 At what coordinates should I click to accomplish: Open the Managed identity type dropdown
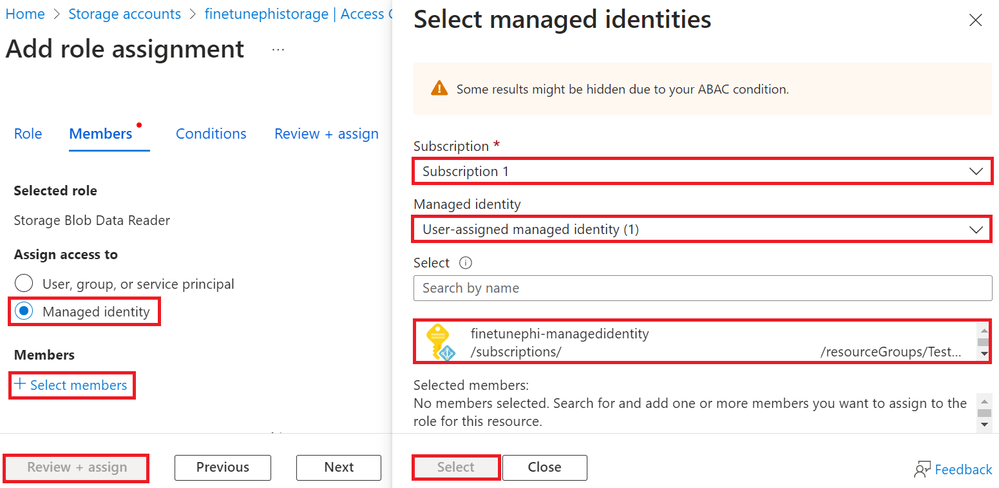click(x=702, y=230)
